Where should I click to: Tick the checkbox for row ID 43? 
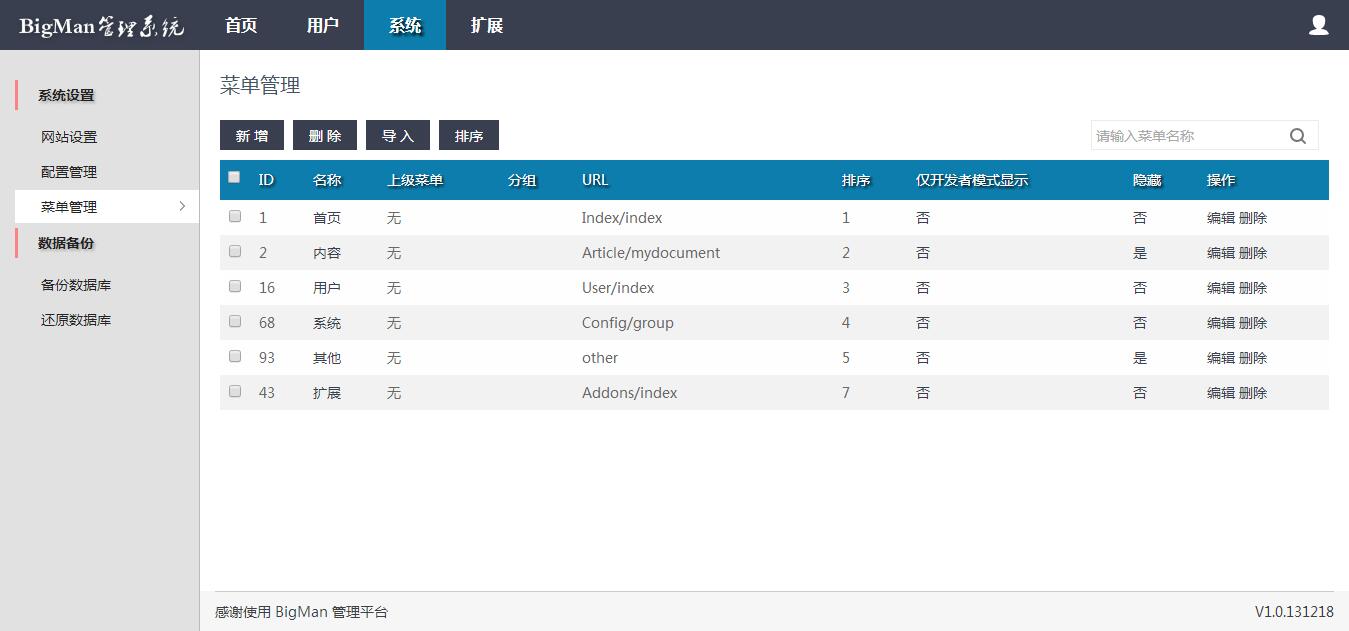tap(235, 391)
